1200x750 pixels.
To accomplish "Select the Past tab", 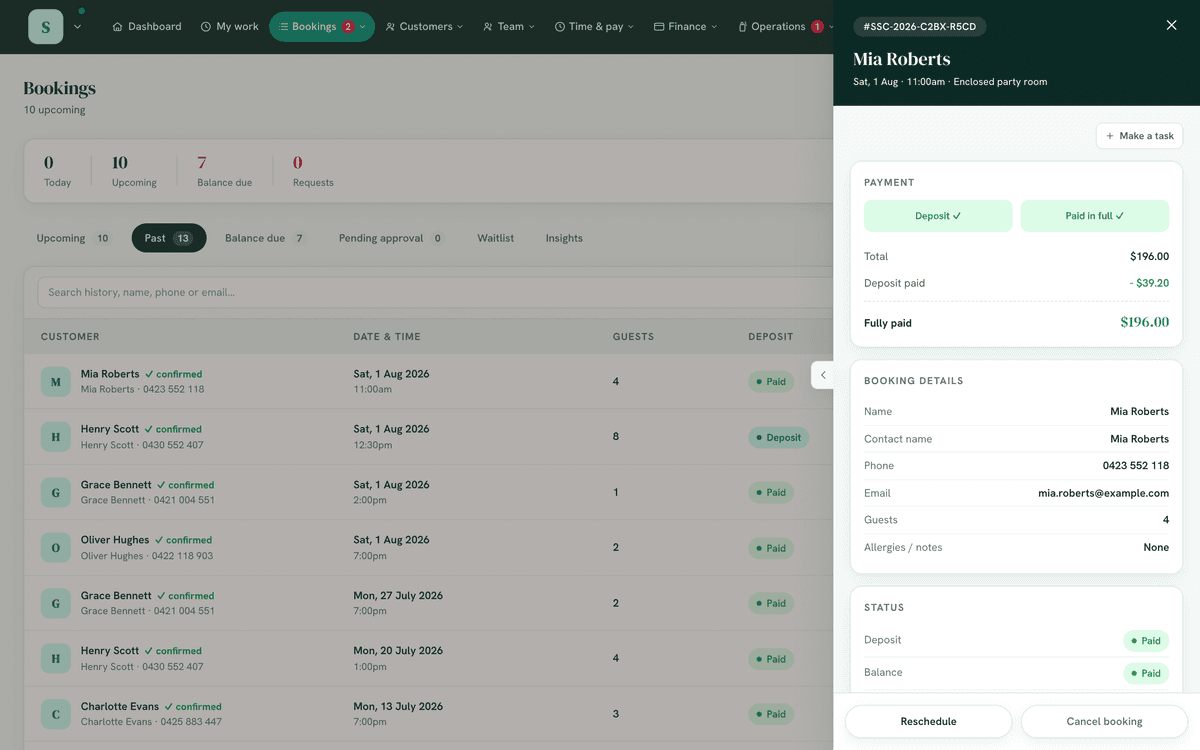I will pos(169,238).
